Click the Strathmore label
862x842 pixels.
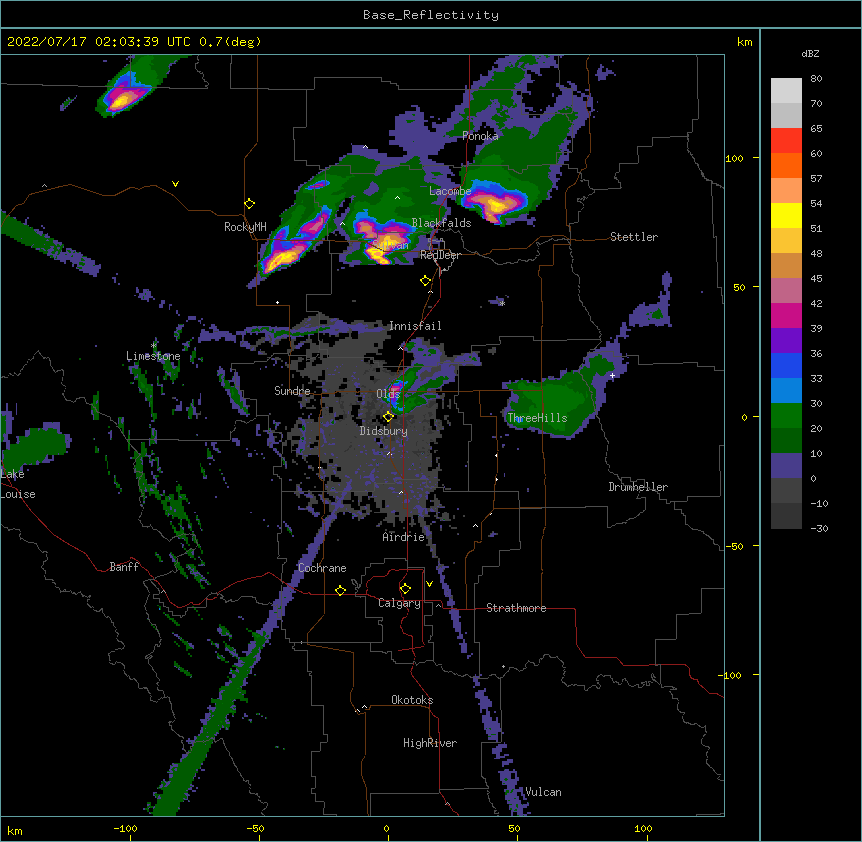[x=516, y=608]
